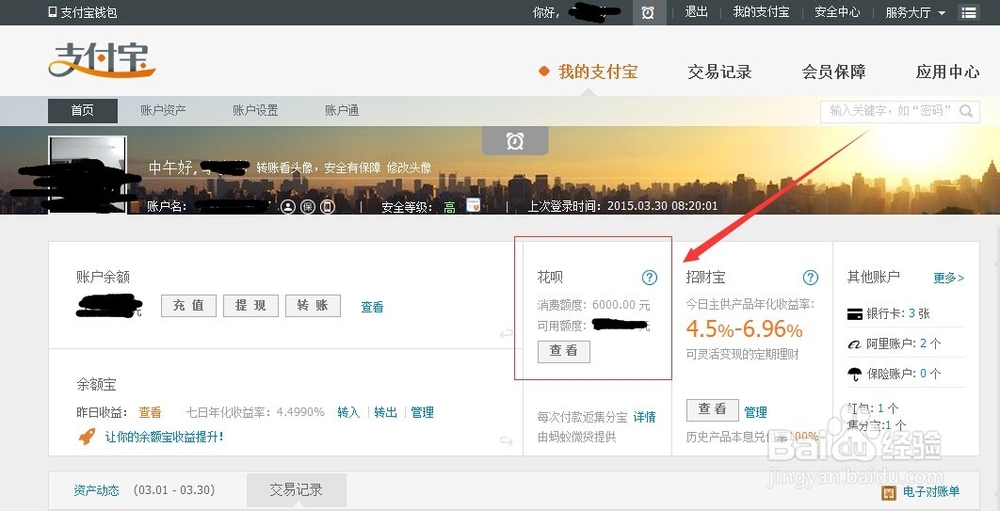This screenshot has width=1000, height=511.
Task: Click in the keyword search field
Action: point(890,111)
